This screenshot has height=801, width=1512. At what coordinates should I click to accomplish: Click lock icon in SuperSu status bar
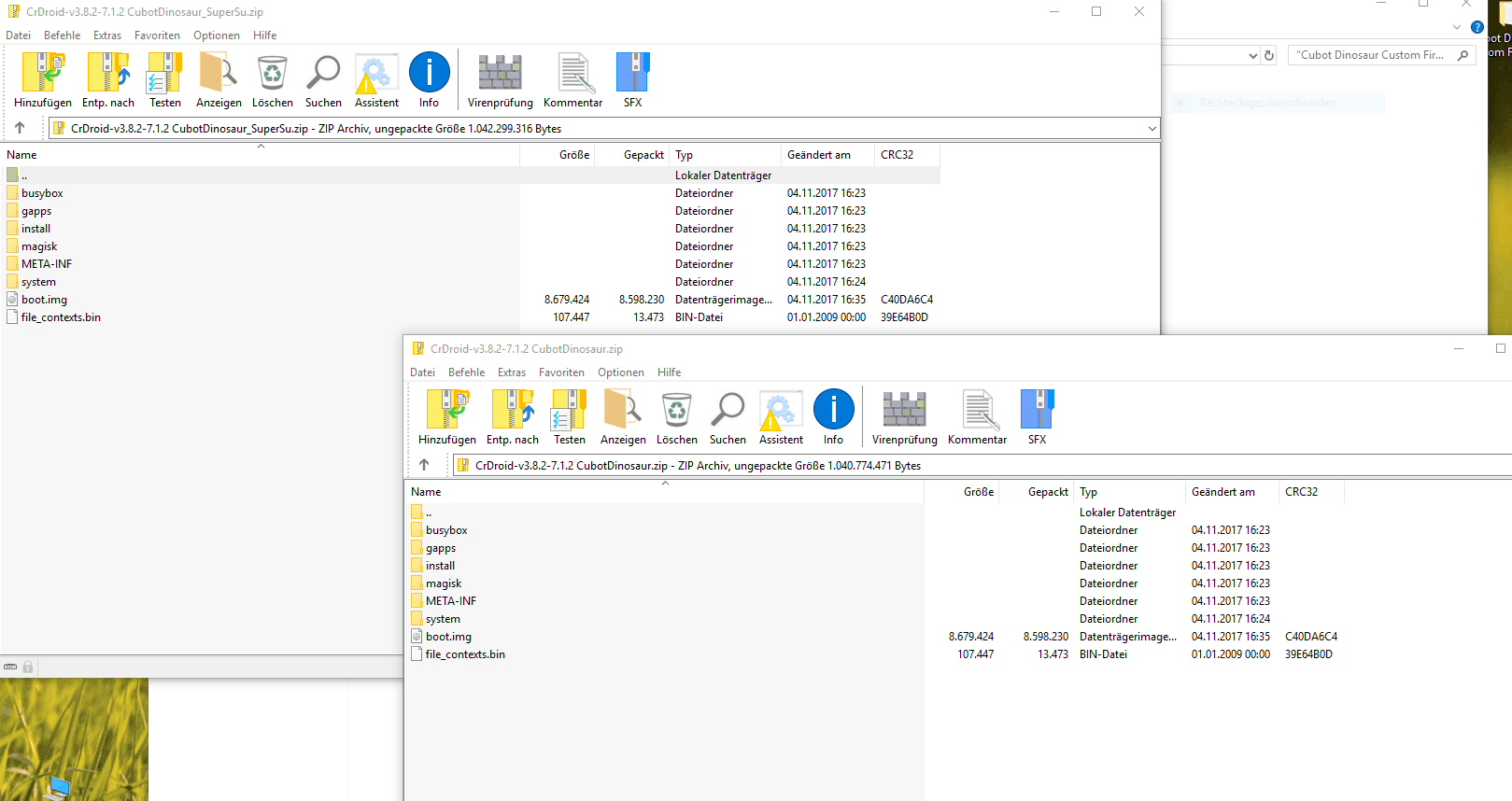click(28, 667)
